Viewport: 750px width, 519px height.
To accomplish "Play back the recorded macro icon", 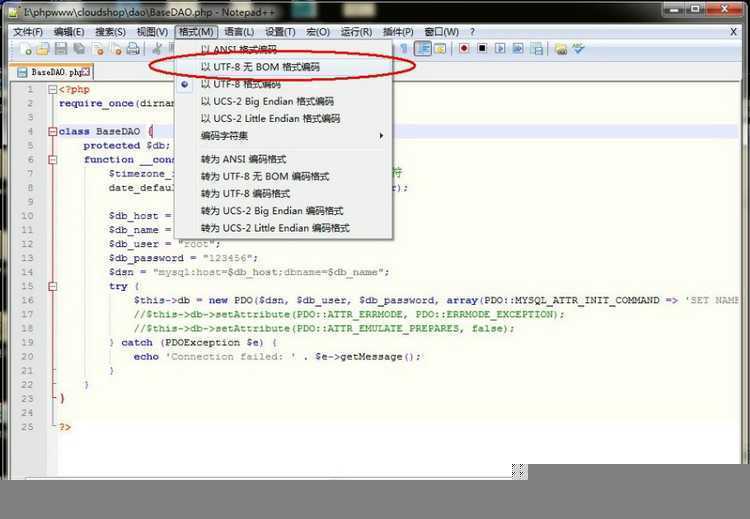I will point(500,49).
